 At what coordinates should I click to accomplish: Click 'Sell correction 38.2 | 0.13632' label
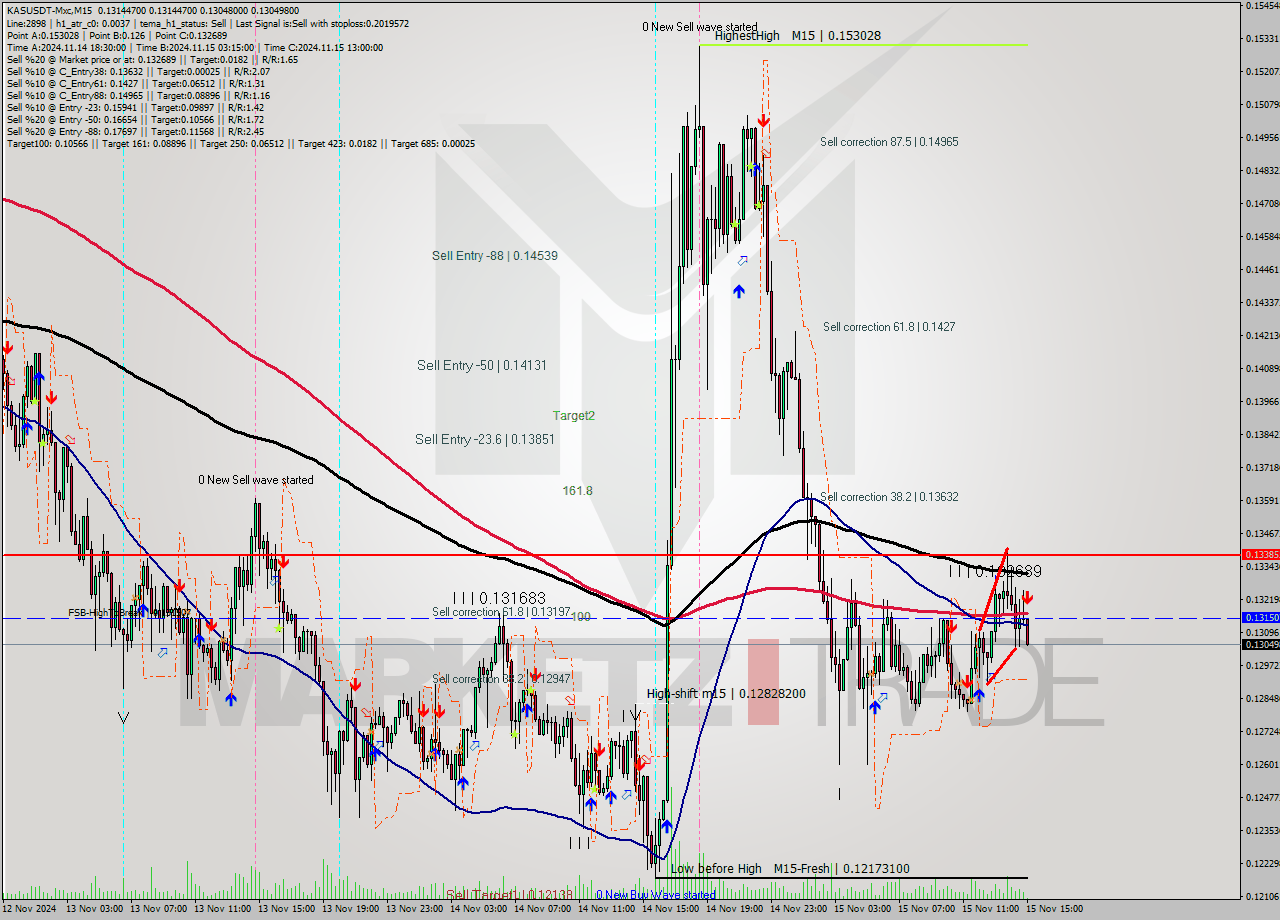click(x=889, y=497)
